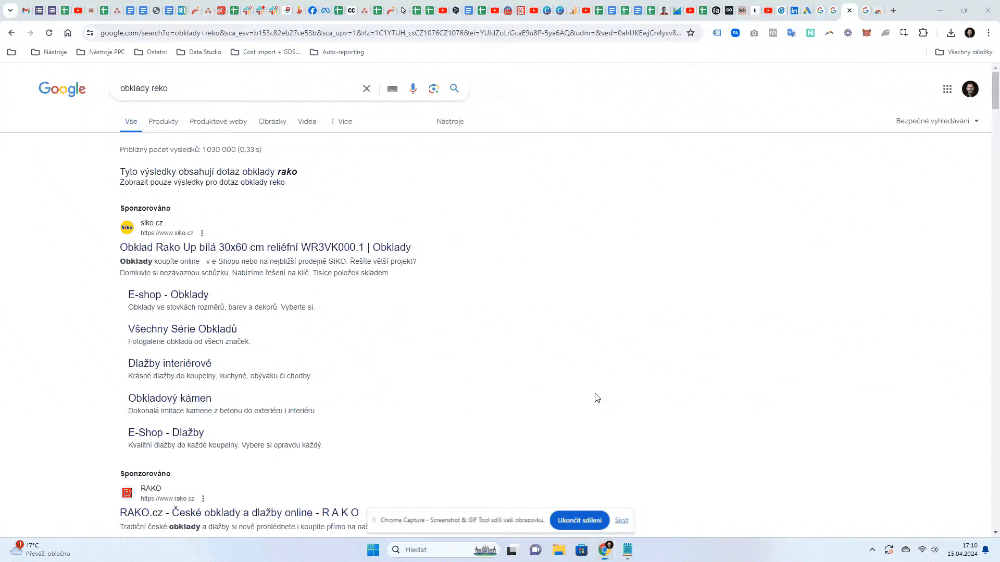This screenshot has width=1000, height=562.
Task: Open the Nástroje search tools
Action: click(x=450, y=121)
